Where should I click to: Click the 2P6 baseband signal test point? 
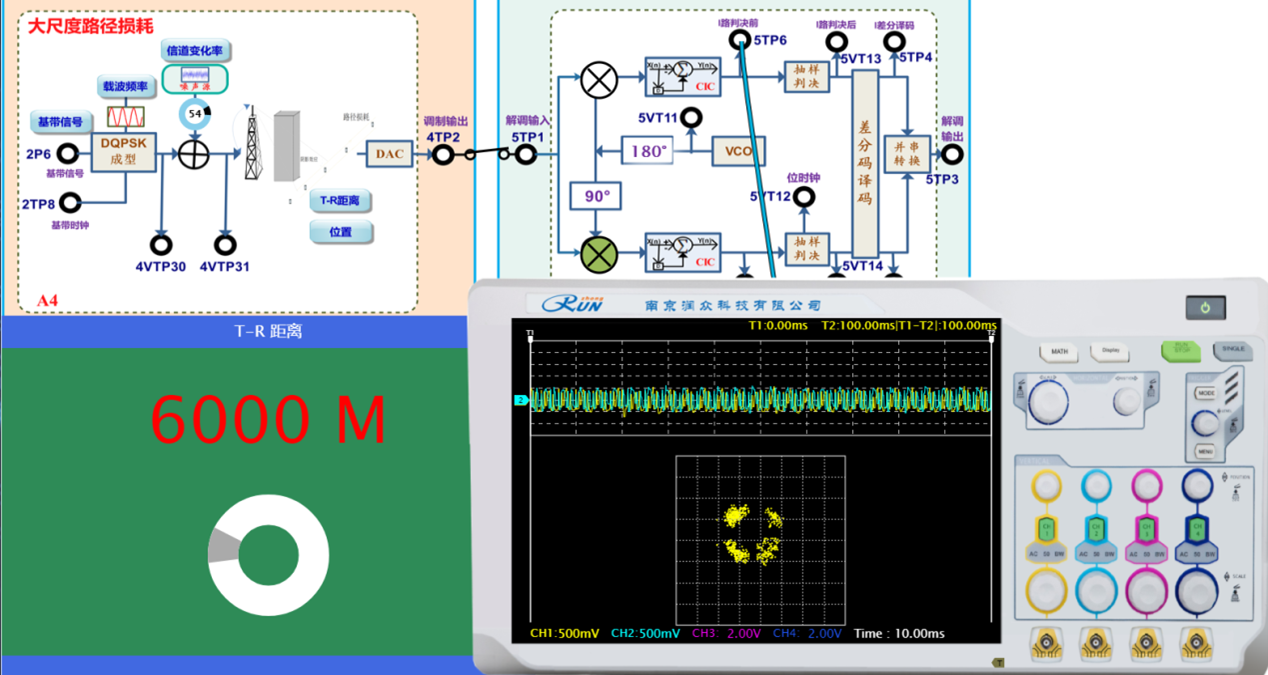point(68,154)
